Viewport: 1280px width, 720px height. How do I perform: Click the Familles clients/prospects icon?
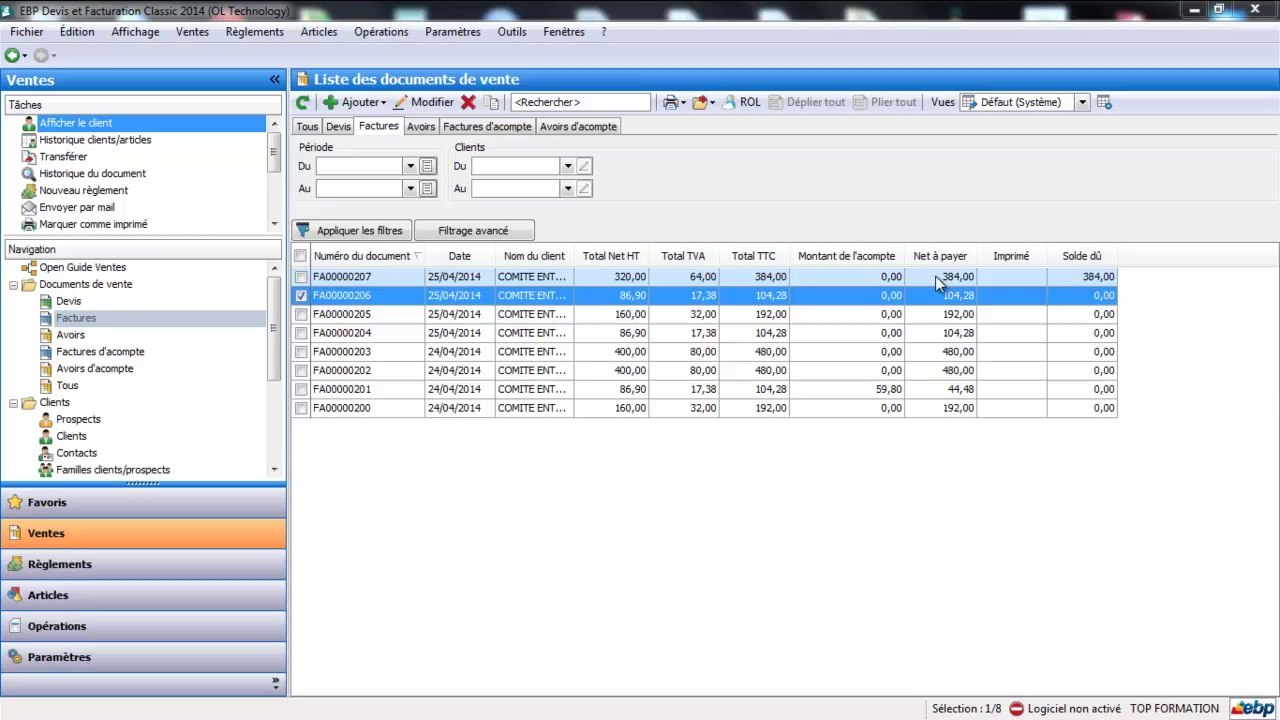coord(46,470)
